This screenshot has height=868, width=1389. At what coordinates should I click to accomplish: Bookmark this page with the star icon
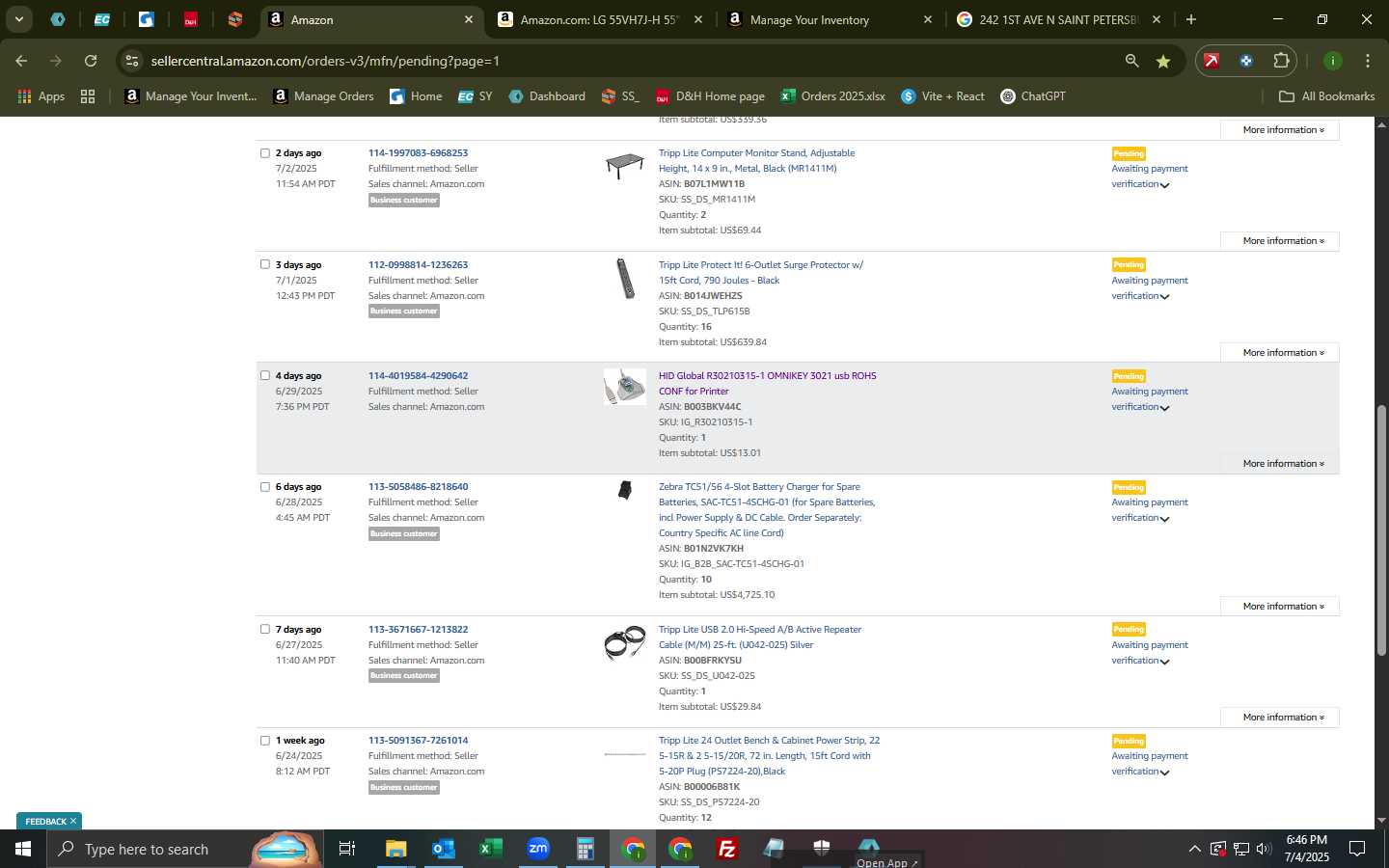pos(1163,61)
